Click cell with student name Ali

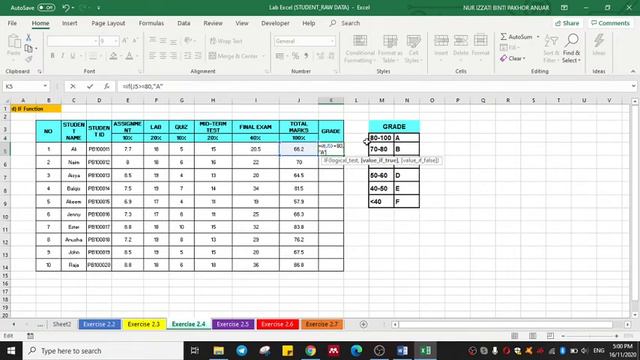pos(73,149)
